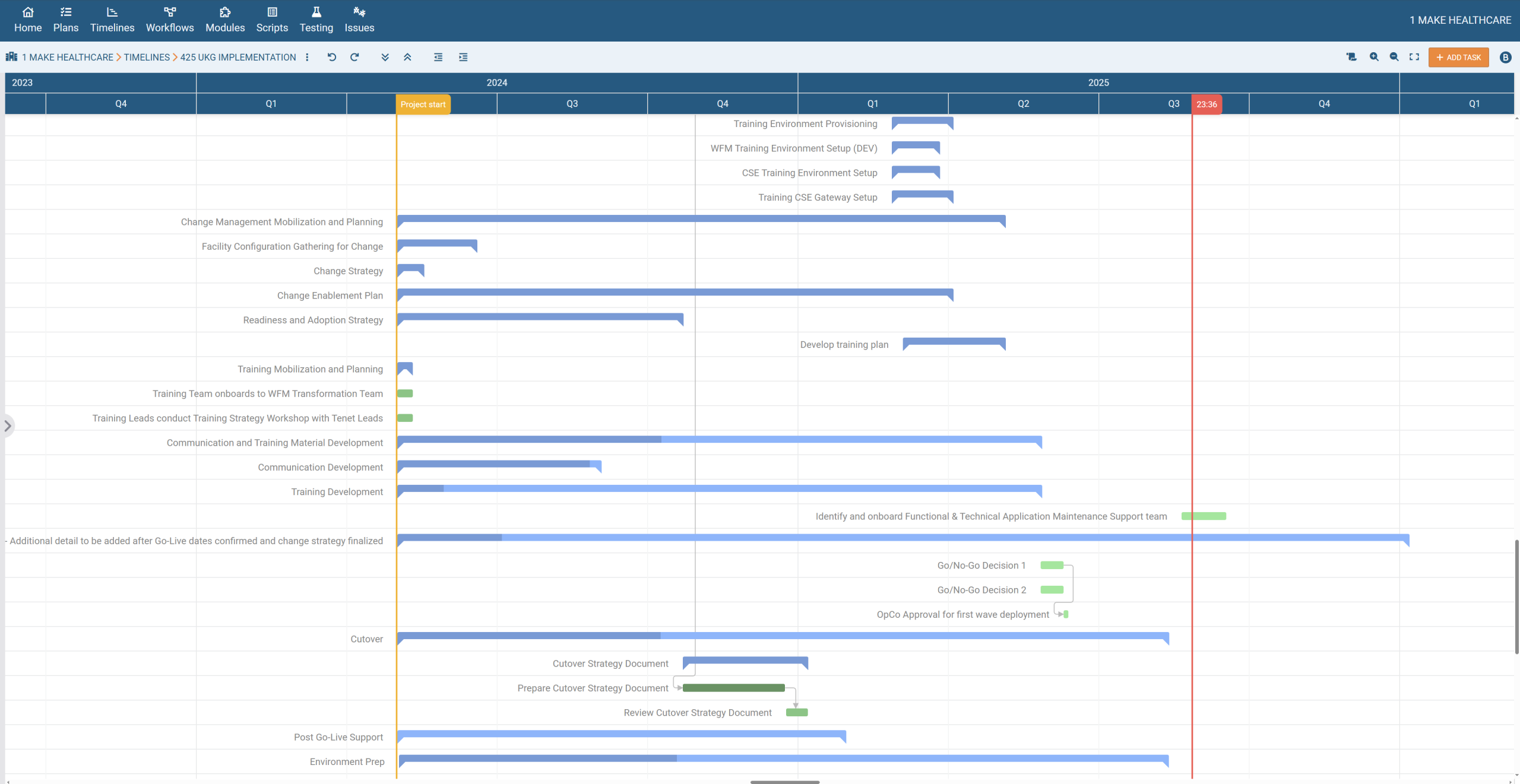This screenshot has height=784, width=1520.
Task: Collapse all tasks with double-chevron up
Action: (407, 57)
